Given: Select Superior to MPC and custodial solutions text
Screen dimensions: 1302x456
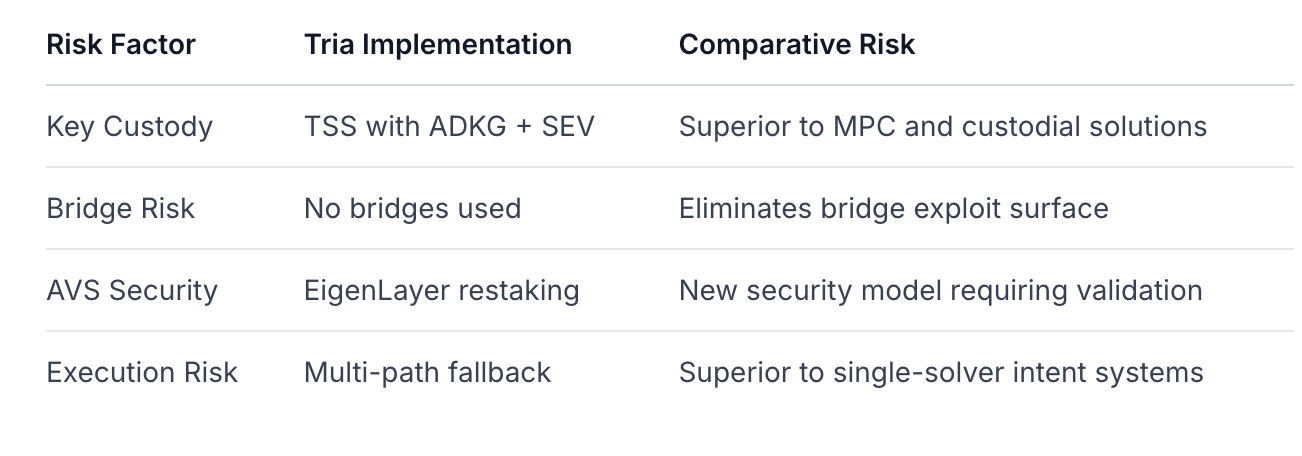Looking at the screenshot, I should click(x=942, y=127).
